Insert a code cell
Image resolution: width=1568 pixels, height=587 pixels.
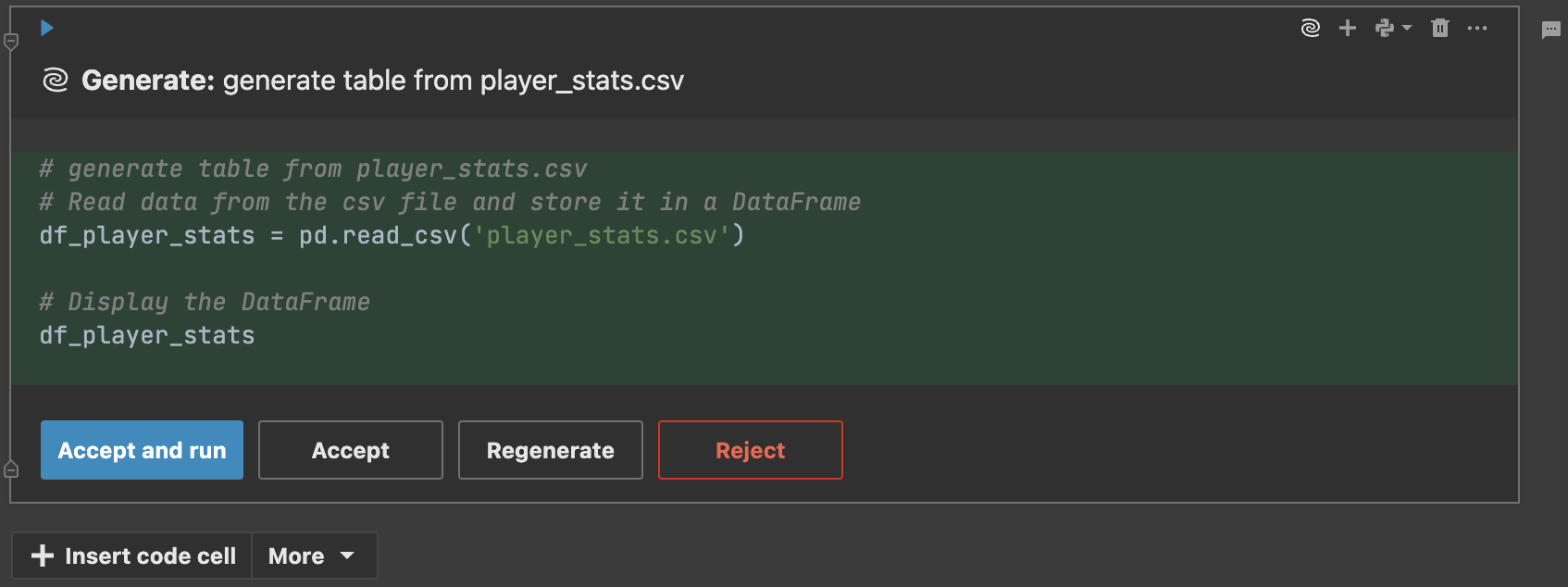tap(131, 556)
